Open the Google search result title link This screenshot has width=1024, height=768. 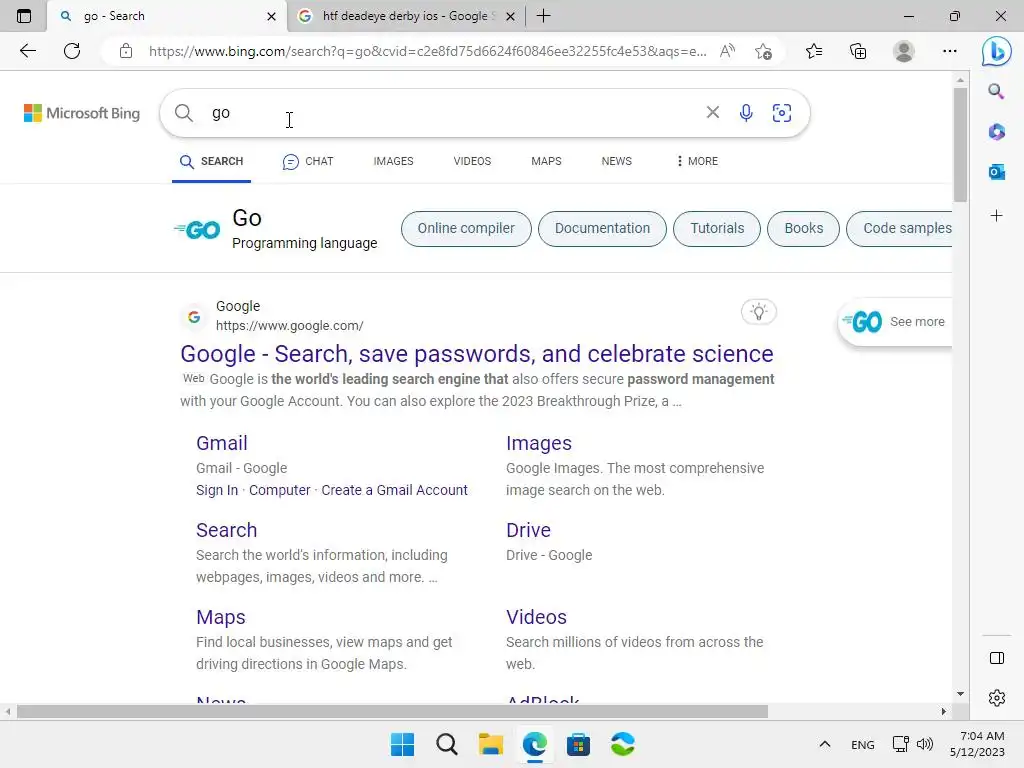(477, 353)
